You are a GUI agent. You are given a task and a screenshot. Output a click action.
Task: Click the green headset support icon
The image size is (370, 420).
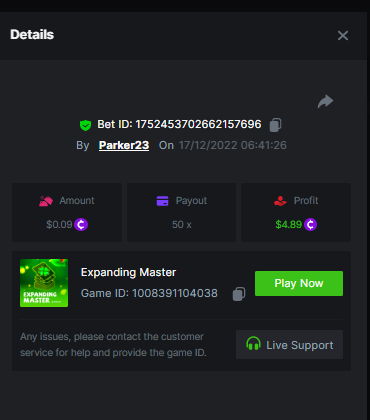[253, 343]
